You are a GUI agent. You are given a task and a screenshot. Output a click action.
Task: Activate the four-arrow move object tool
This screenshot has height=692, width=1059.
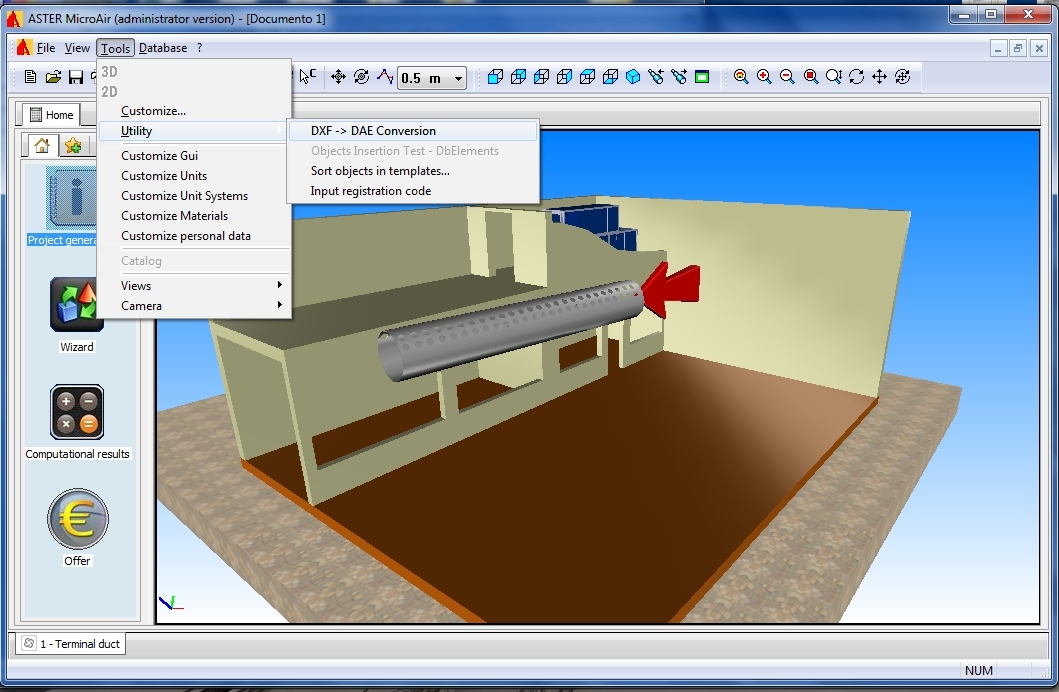pos(338,77)
